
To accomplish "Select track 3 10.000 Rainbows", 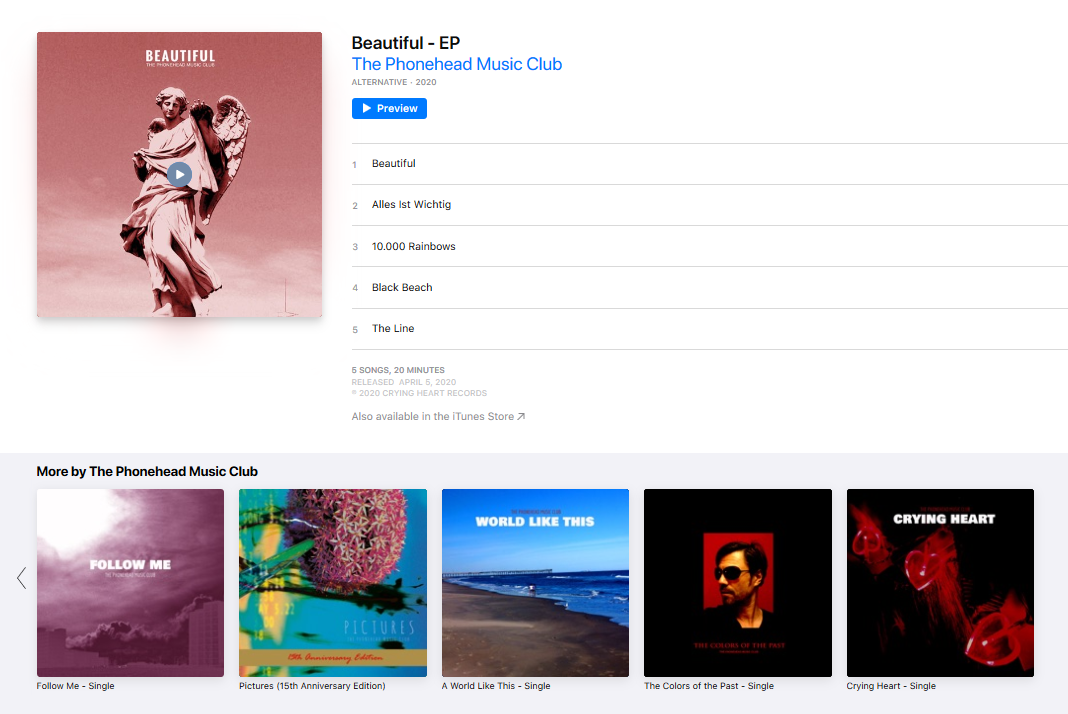I will 710,246.
